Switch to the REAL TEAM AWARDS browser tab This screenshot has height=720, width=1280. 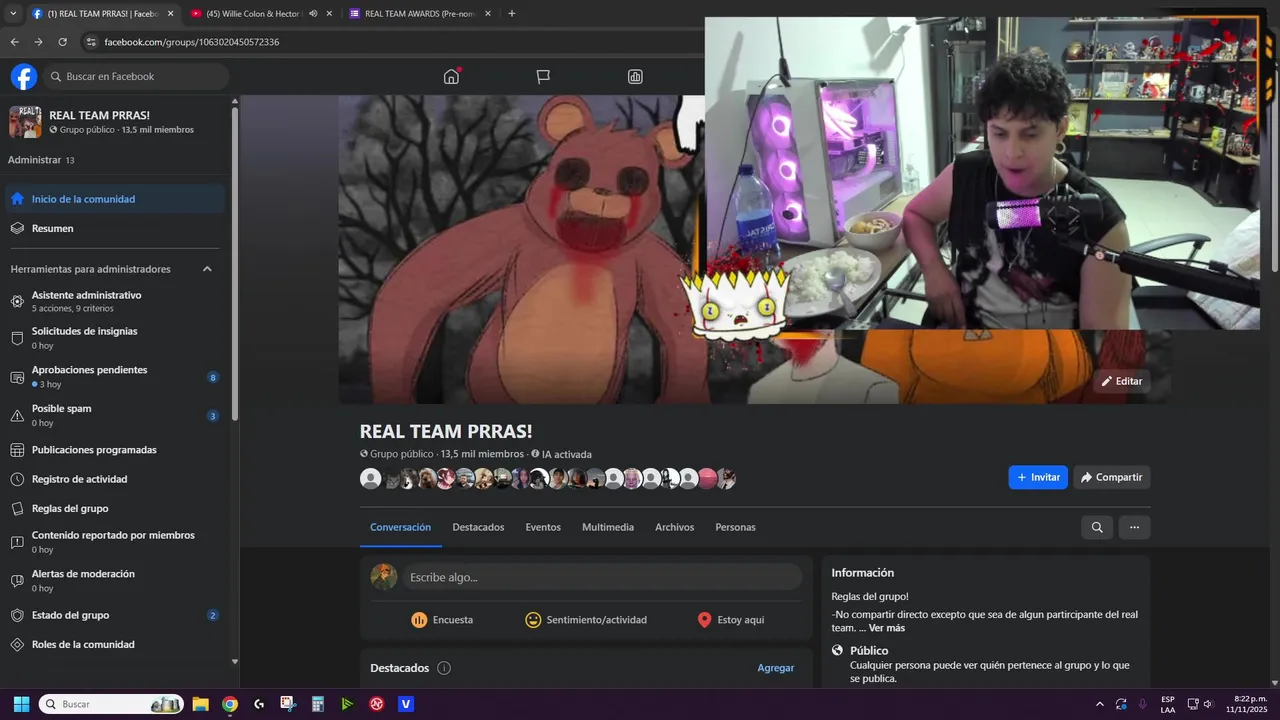coord(420,14)
